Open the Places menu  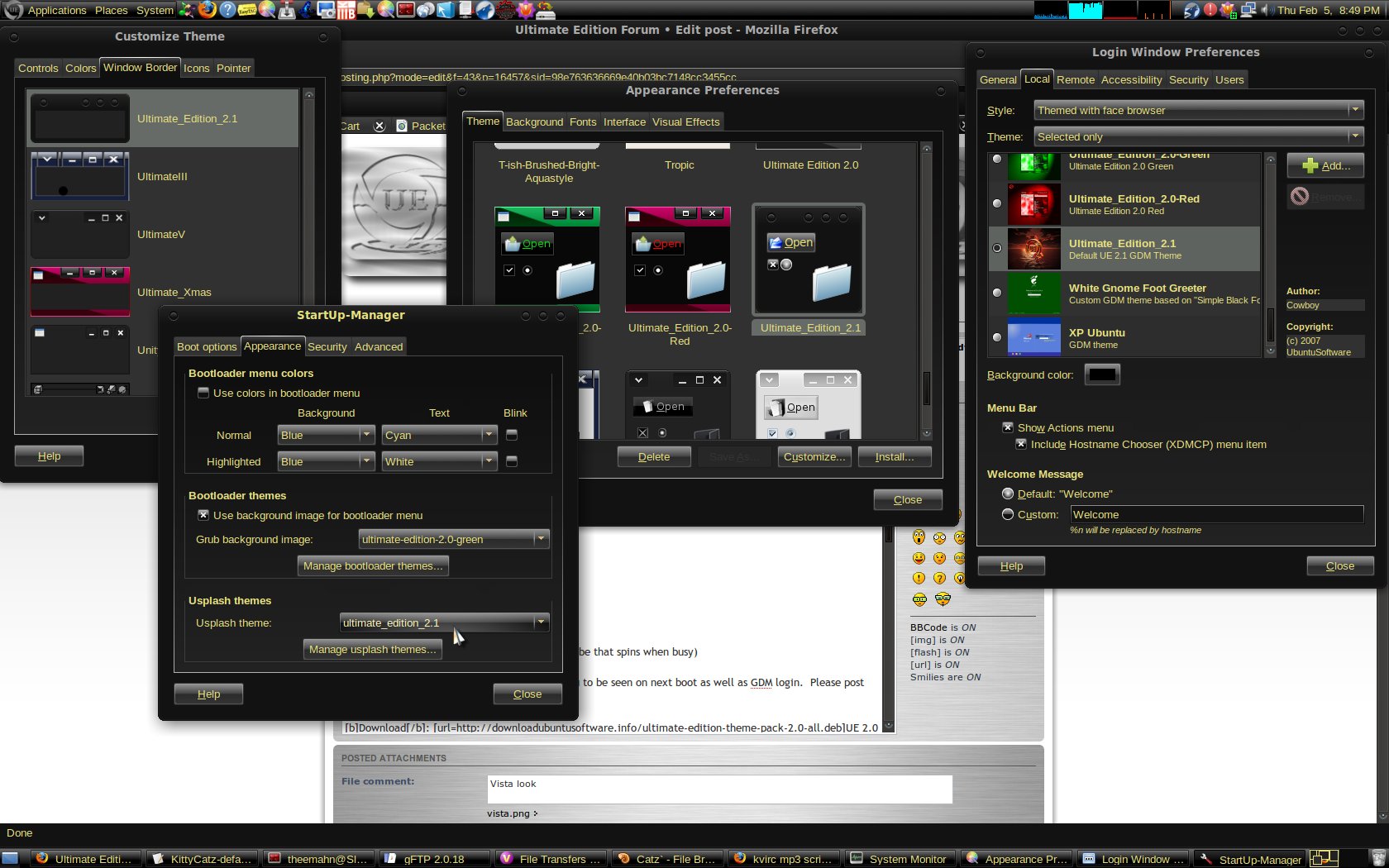tap(111, 10)
